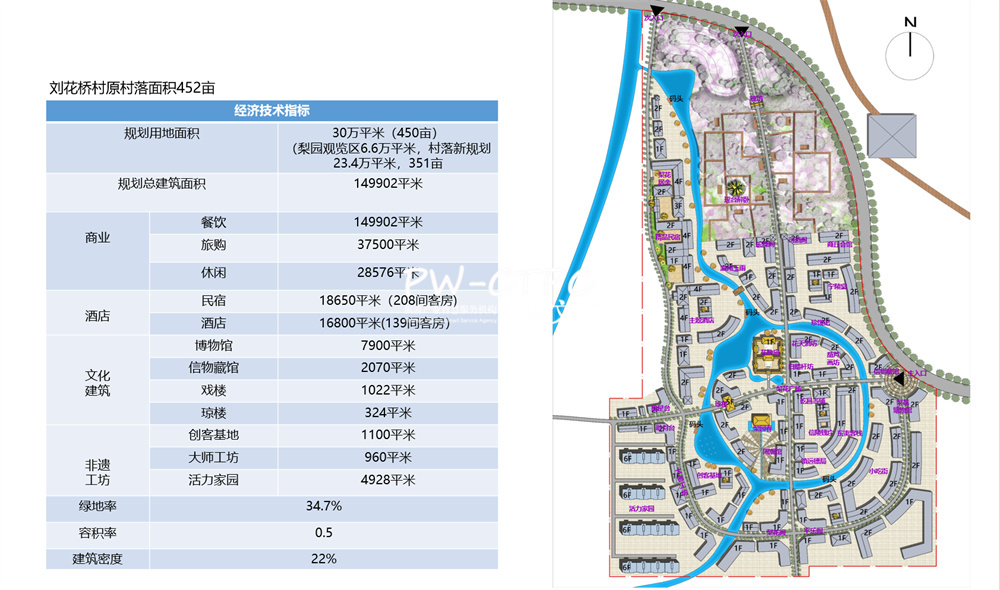Select the 创客基地 cell in the table

213,435
